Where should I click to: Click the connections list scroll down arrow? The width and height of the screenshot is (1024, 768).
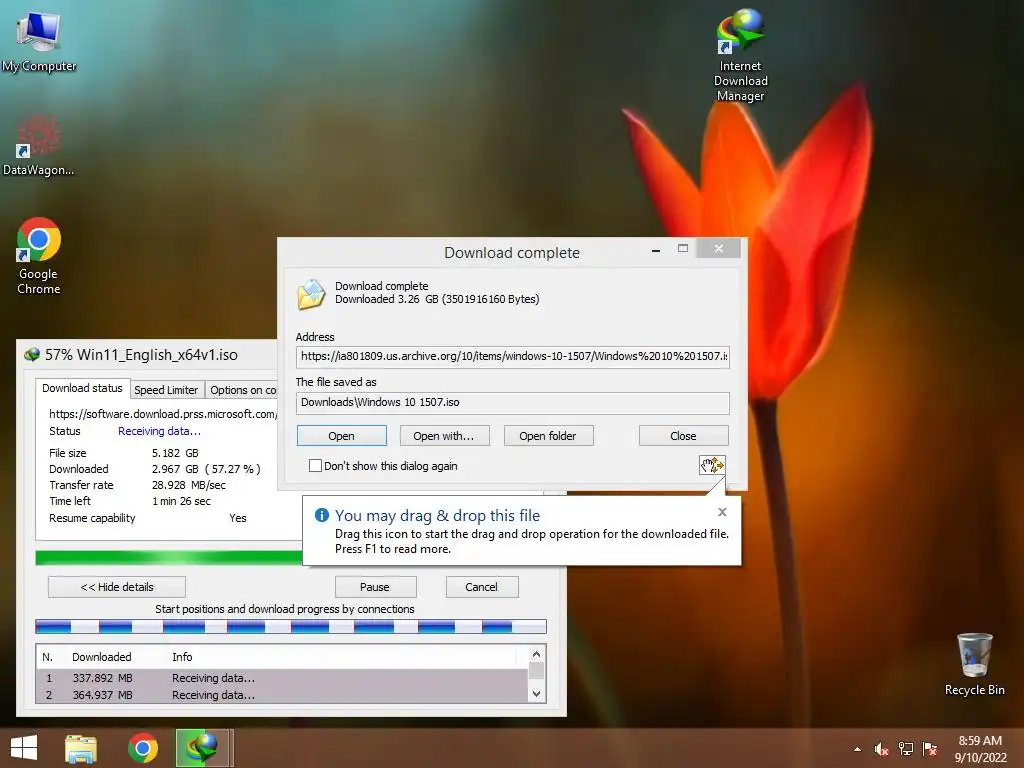536,694
